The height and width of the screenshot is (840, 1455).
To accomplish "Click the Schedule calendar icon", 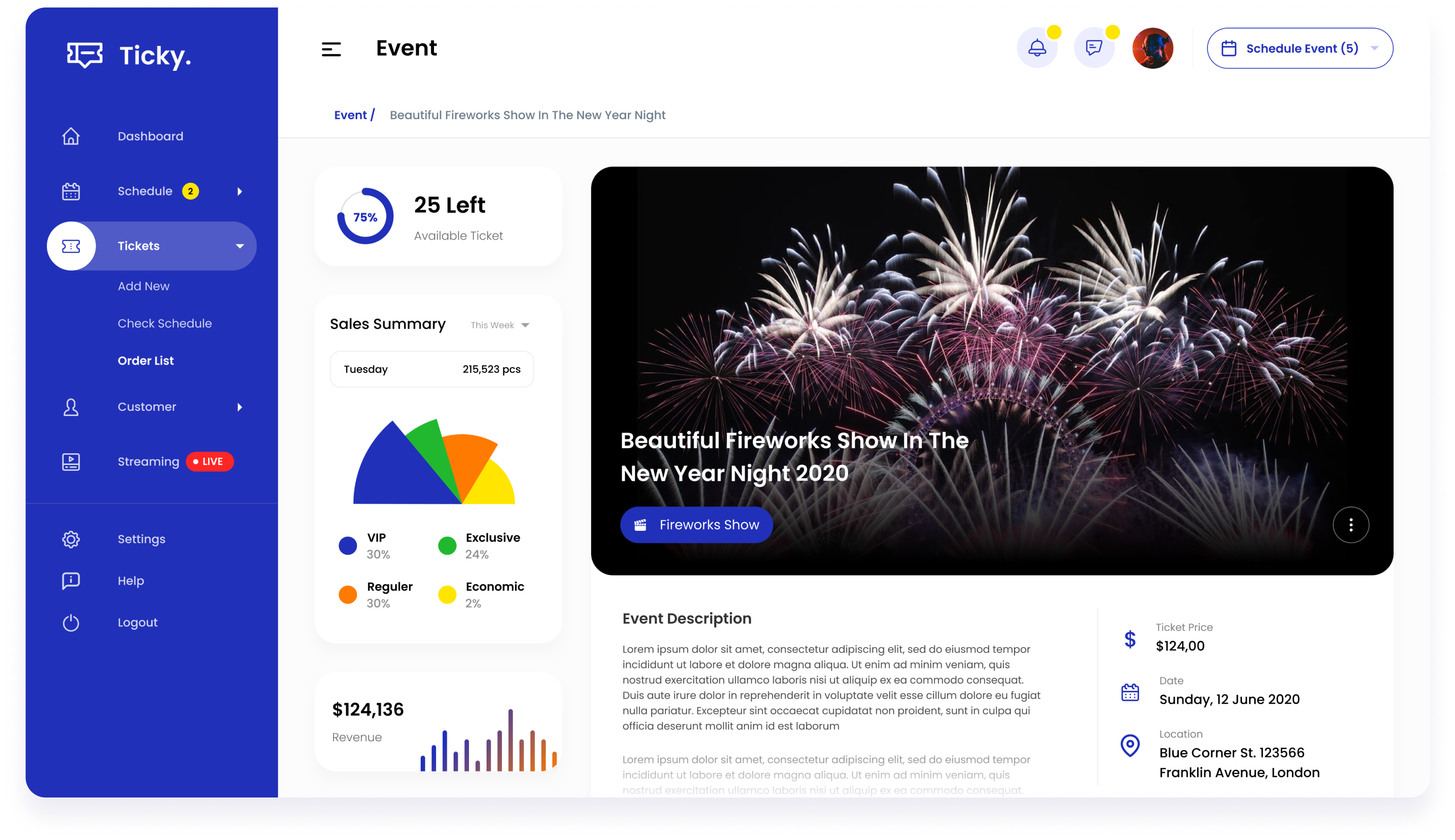I will (x=71, y=191).
